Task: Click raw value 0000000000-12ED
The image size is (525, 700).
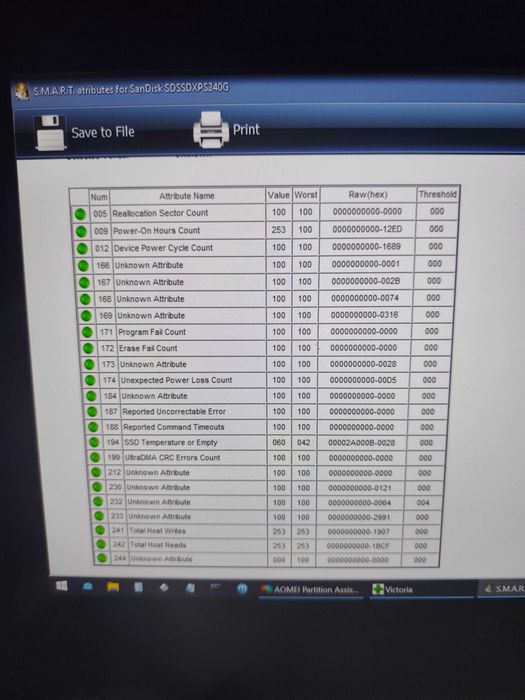Action: click(x=367, y=229)
